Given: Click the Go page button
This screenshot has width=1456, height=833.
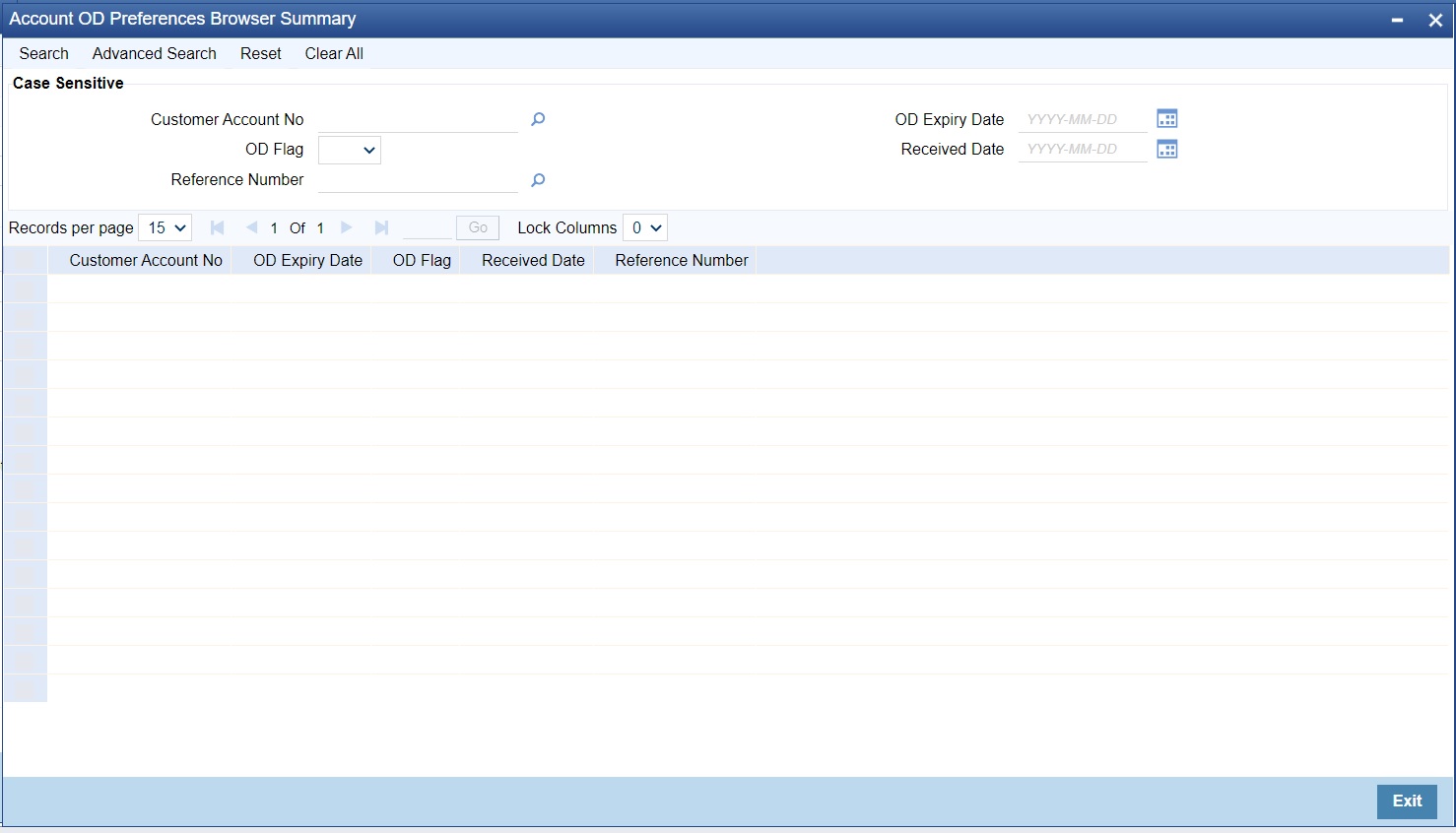Looking at the screenshot, I should (x=478, y=227).
